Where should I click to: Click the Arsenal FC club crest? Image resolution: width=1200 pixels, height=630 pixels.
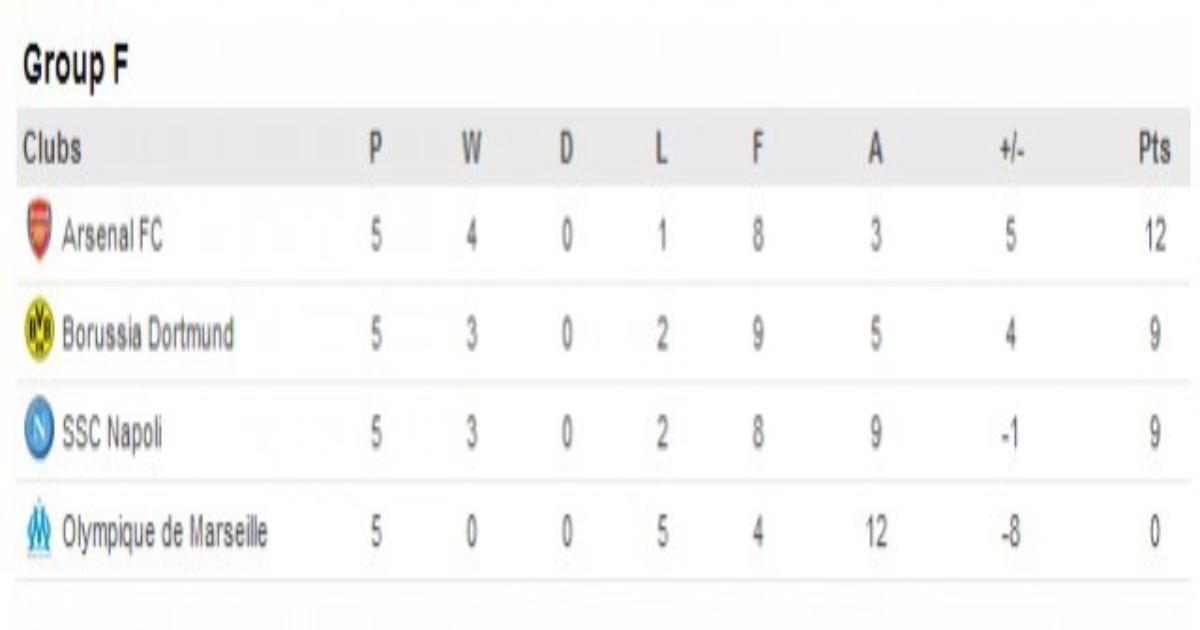[x=39, y=229]
